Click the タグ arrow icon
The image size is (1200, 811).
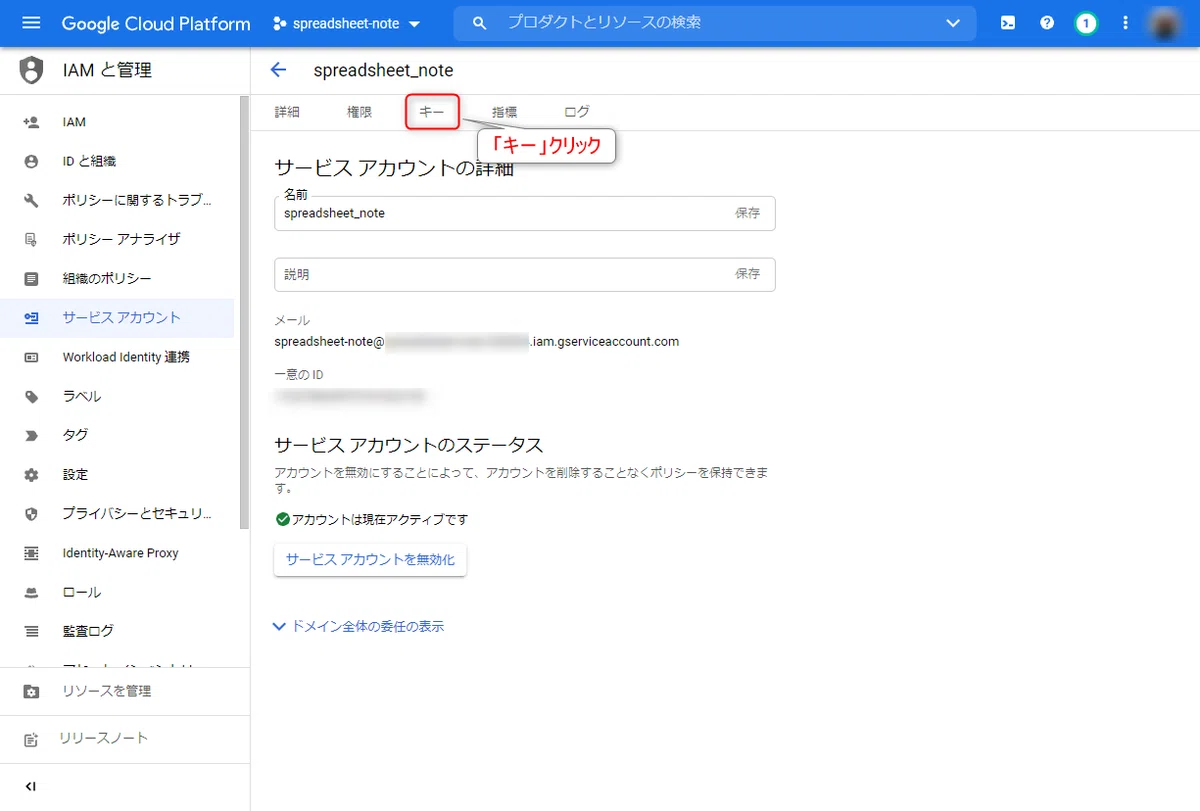(x=31, y=435)
